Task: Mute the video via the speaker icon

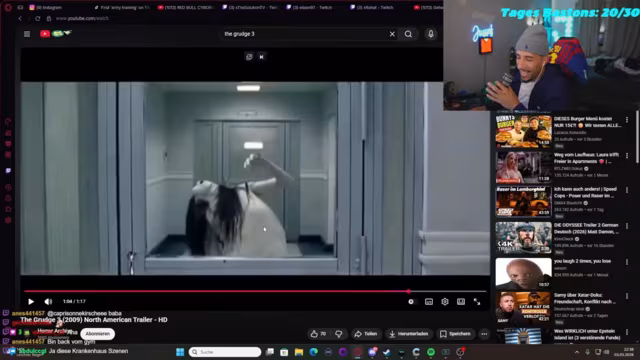Action: click(48, 302)
